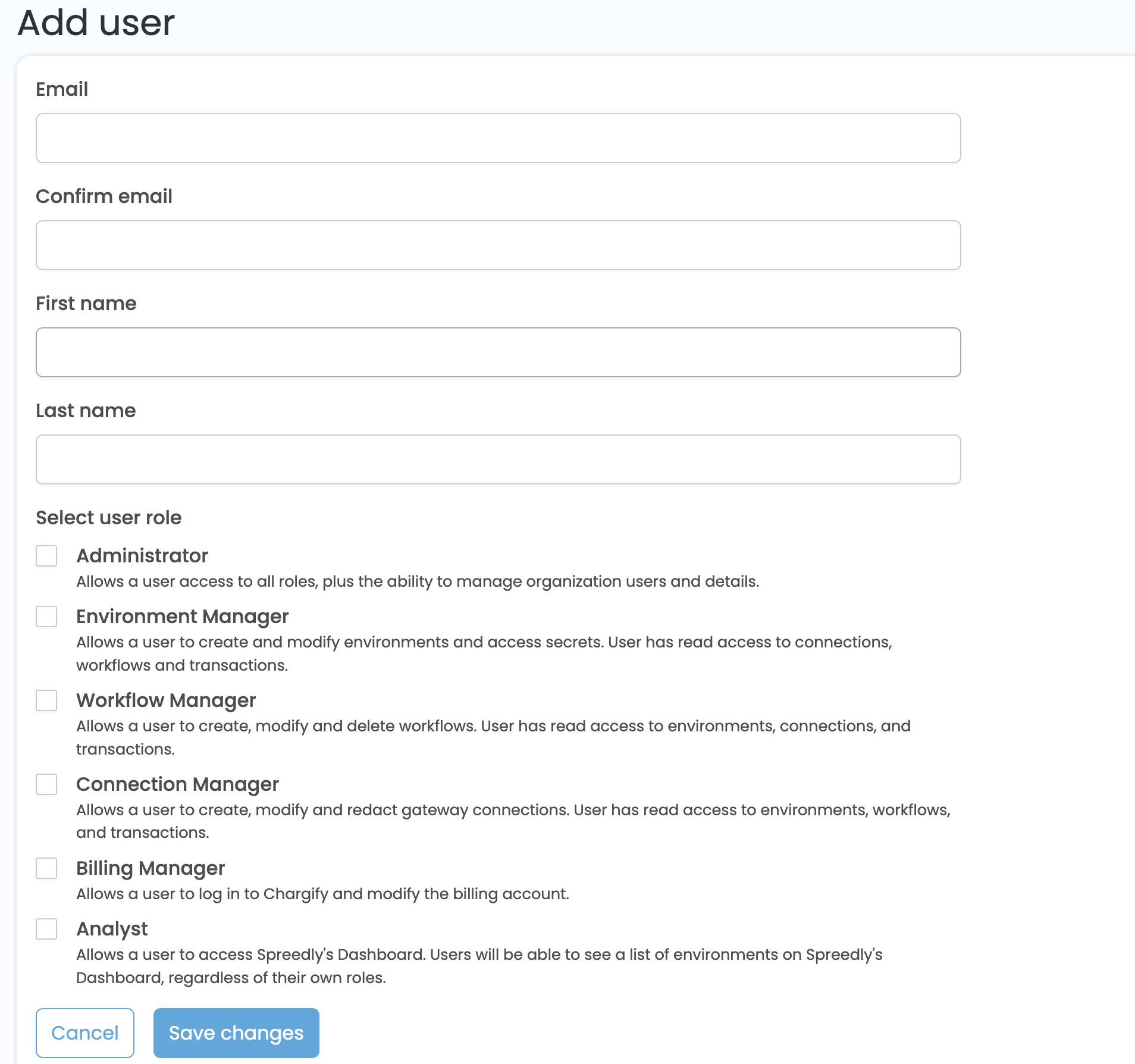The width and height of the screenshot is (1135, 1064).
Task: Click the Workflow Manager label
Action: coord(166,700)
